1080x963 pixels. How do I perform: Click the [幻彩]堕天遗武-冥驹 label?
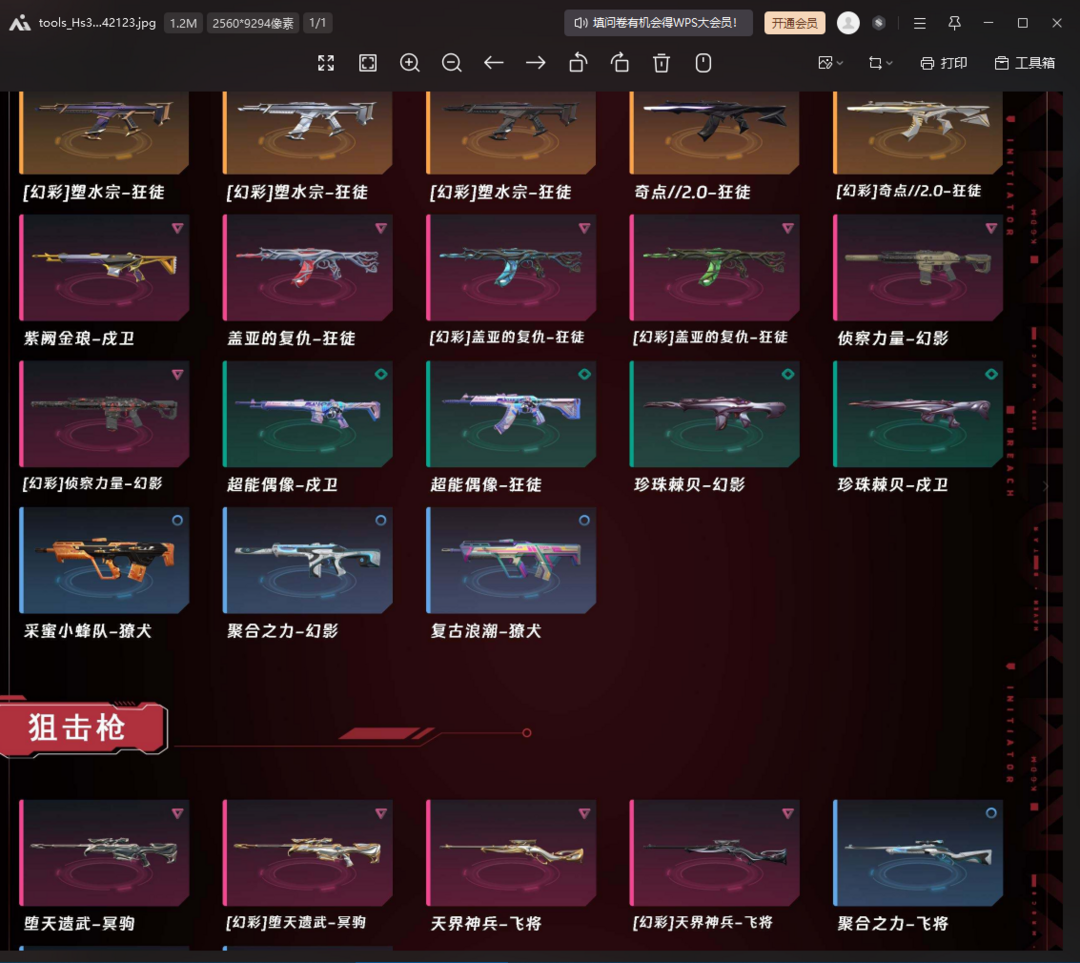295,923
